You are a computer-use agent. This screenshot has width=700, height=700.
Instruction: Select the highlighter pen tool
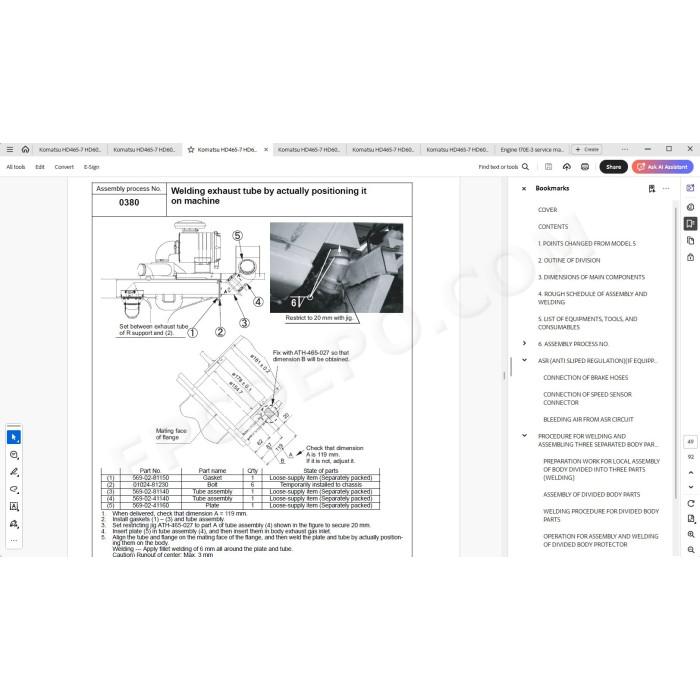14,472
